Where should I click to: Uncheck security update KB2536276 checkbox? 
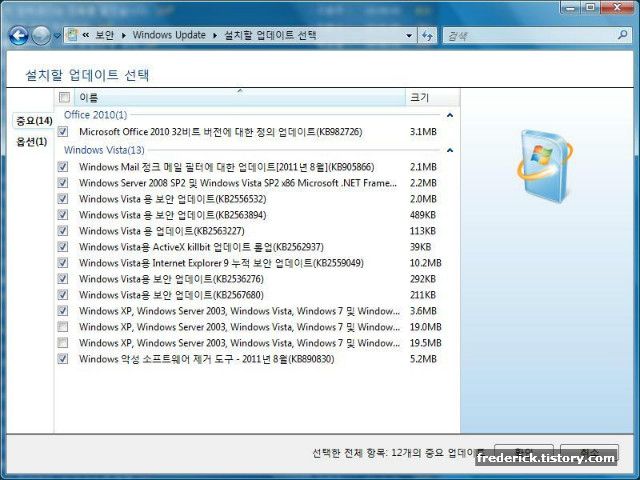pyautogui.click(x=63, y=279)
